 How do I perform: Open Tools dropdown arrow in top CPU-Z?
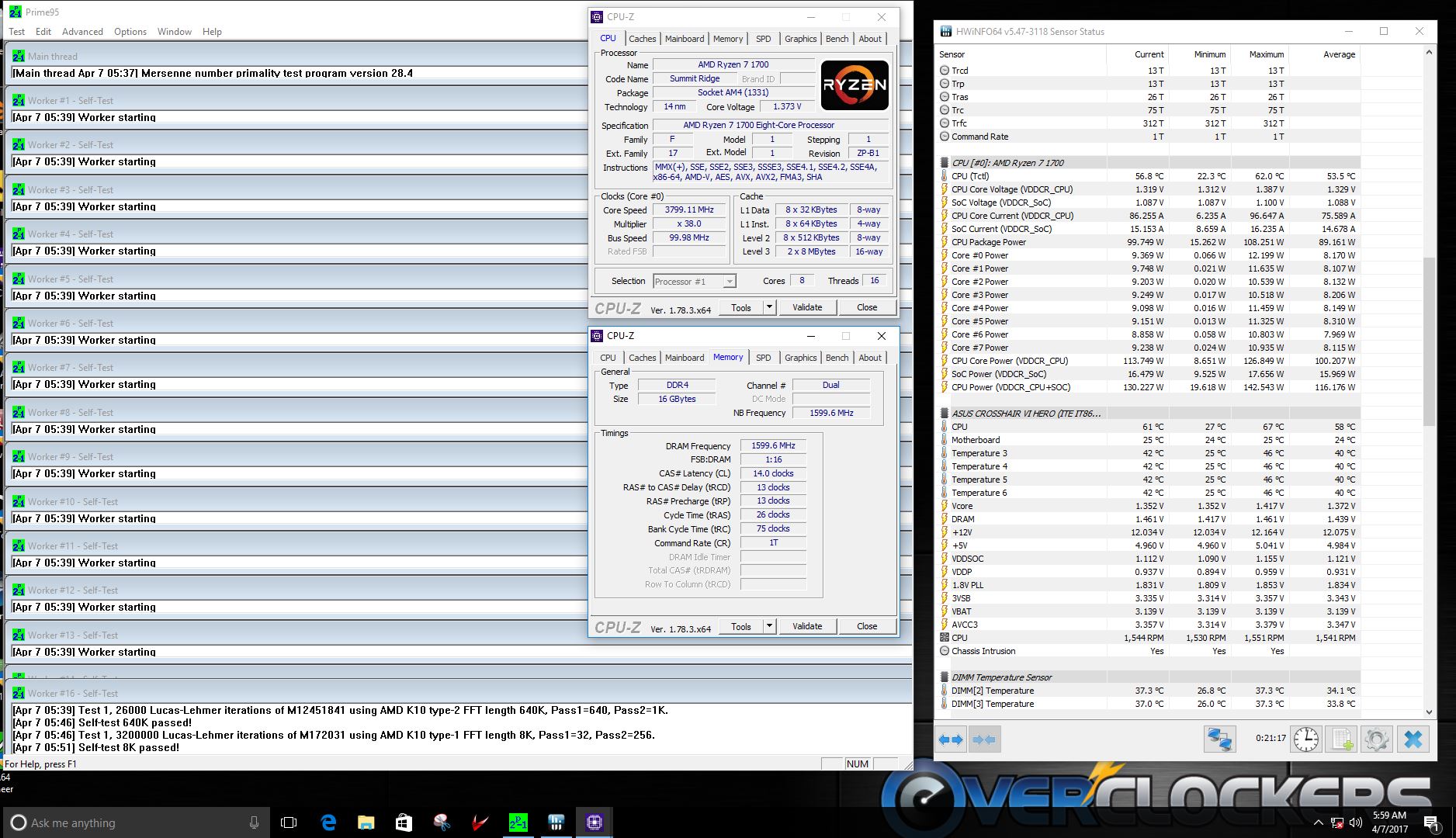tap(769, 307)
